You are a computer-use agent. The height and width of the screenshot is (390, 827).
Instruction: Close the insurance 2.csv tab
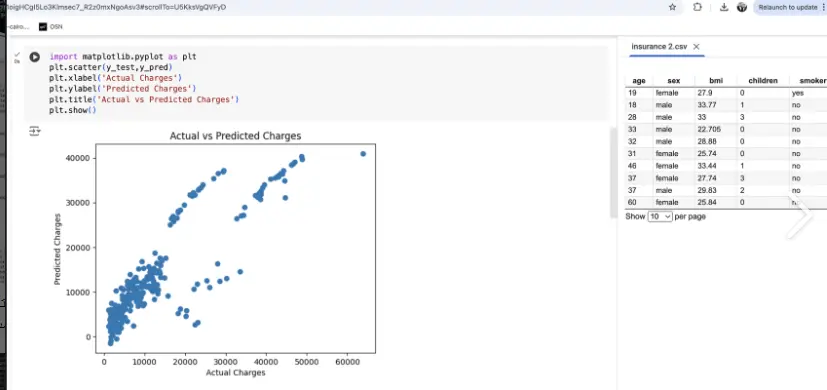coord(696,46)
